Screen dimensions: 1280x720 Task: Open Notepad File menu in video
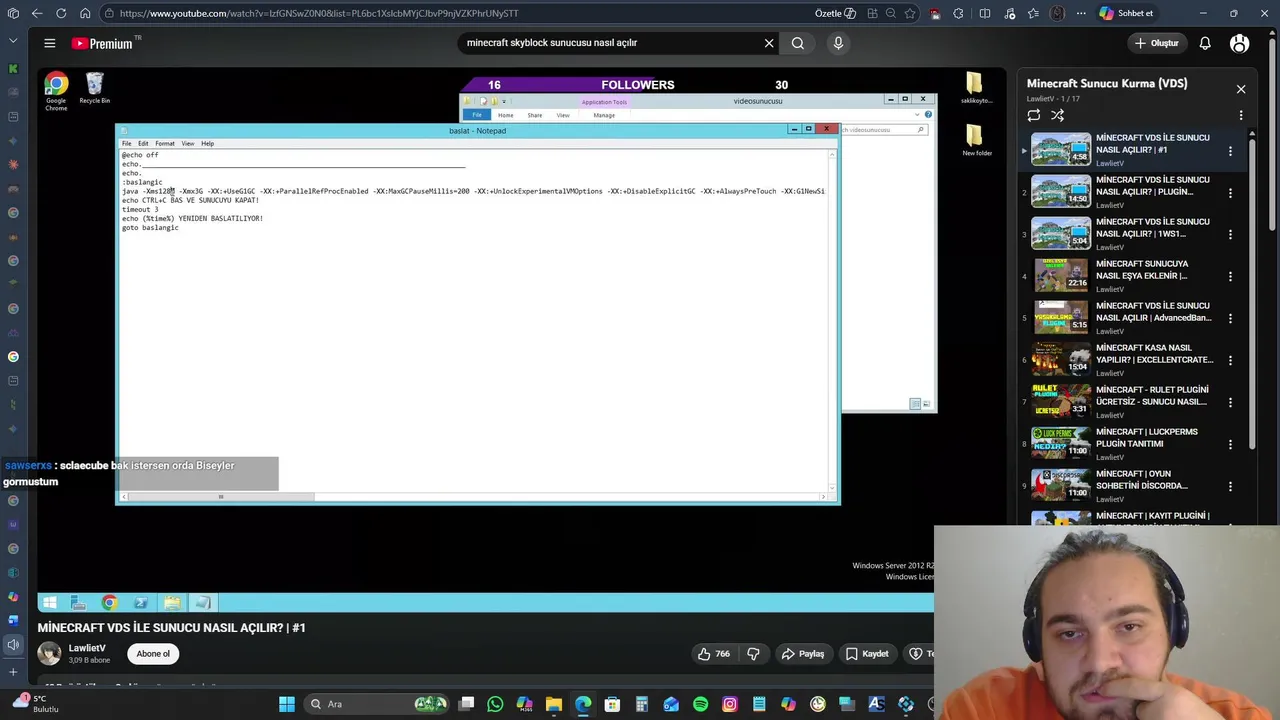click(x=126, y=143)
